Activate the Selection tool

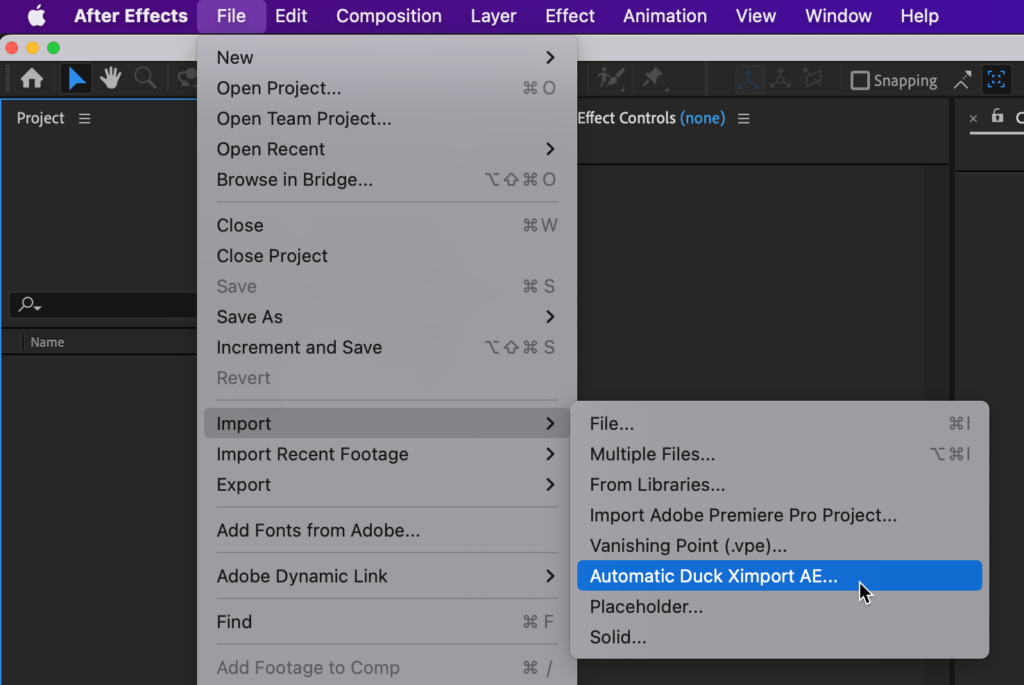[75, 80]
